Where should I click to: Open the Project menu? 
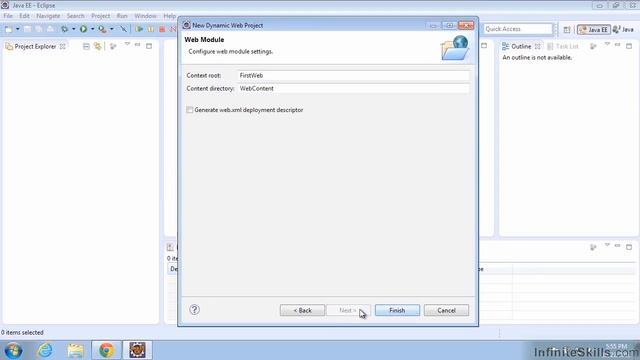(100, 16)
